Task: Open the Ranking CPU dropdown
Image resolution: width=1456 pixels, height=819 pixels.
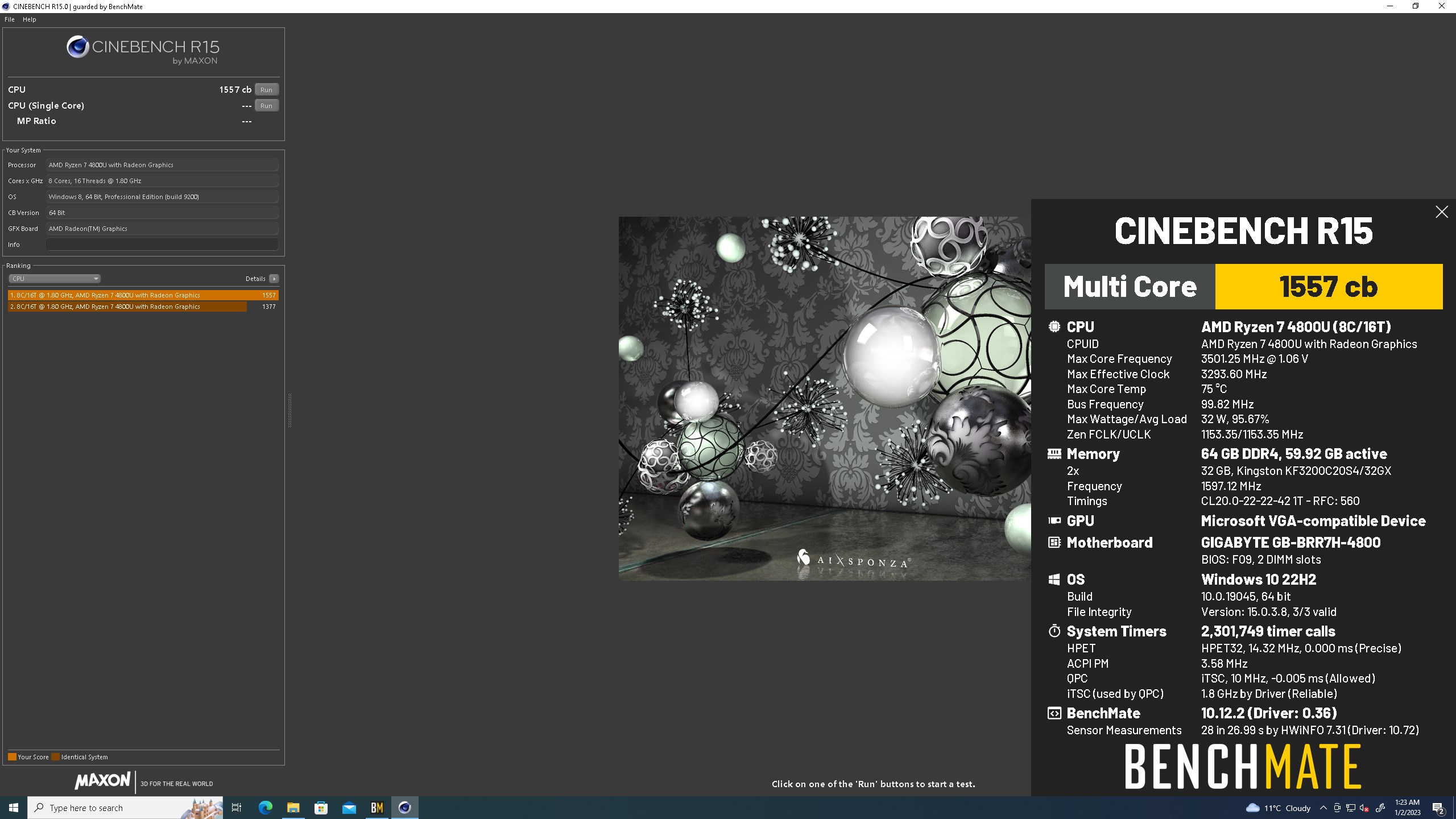Action: pyautogui.click(x=55, y=279)
